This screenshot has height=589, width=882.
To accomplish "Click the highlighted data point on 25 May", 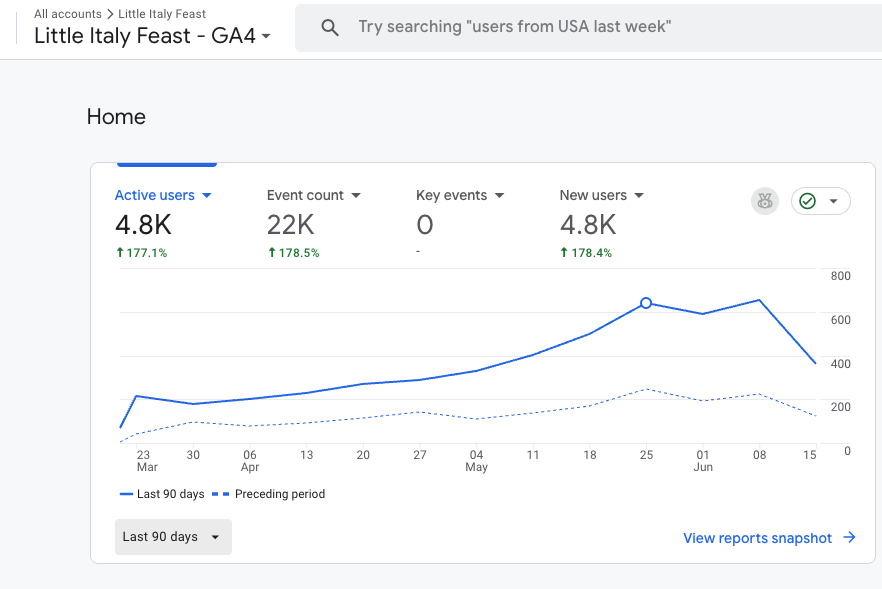I will [x=646, y=303].
